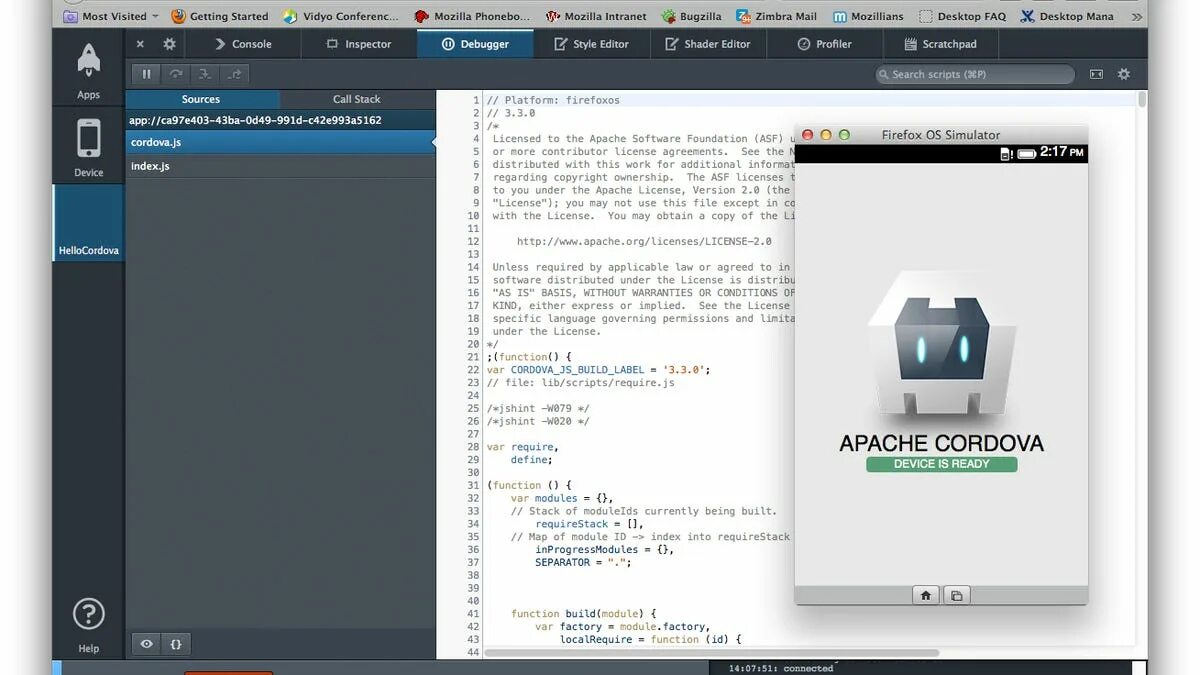Toggle pretty print braces button
Screen dimensions: 1200x675
(x=176, y=644)
